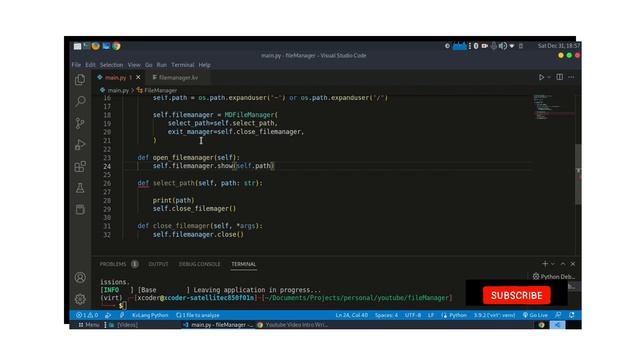Click the editor vertical scrollbar
The height and width of the screenshot is (360, 640).
(x=578, y=174)
